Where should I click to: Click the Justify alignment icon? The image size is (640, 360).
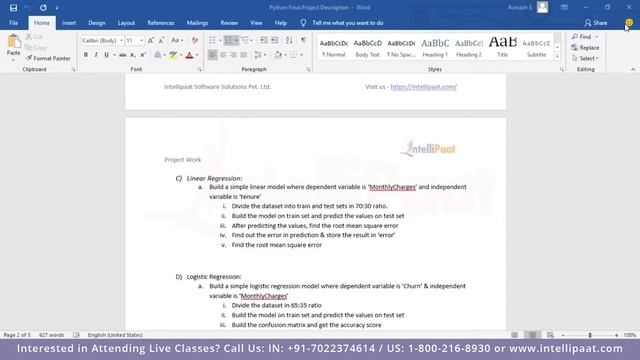244,55
